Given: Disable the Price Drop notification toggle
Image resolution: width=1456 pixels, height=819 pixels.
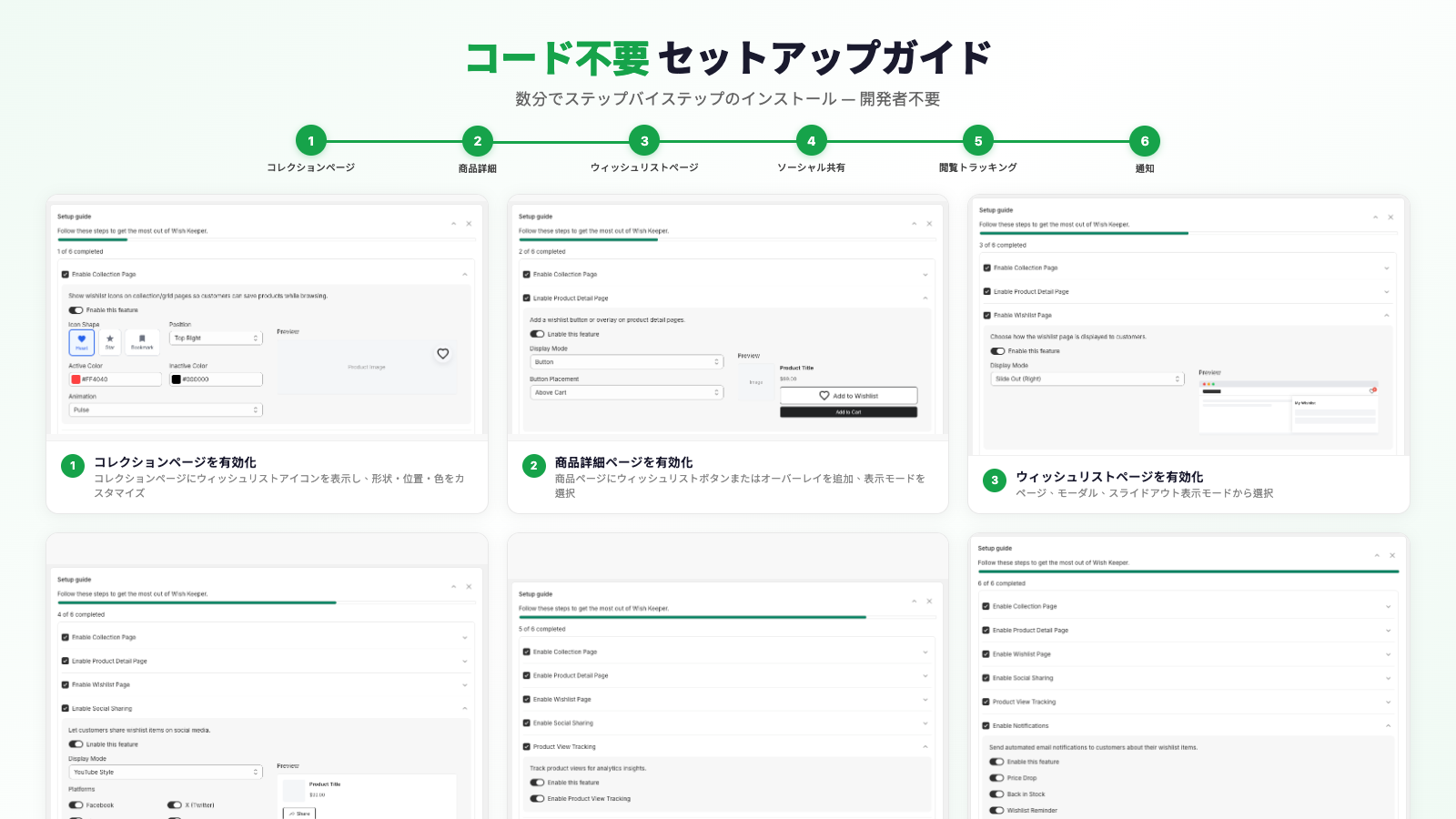Looking at the screenshot, I should [x=997, y=777].
